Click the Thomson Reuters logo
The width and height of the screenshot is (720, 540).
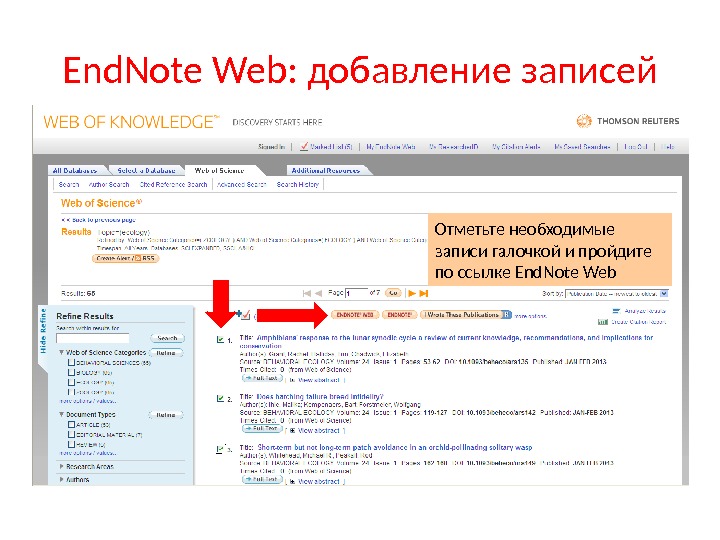tap(627, 121)
